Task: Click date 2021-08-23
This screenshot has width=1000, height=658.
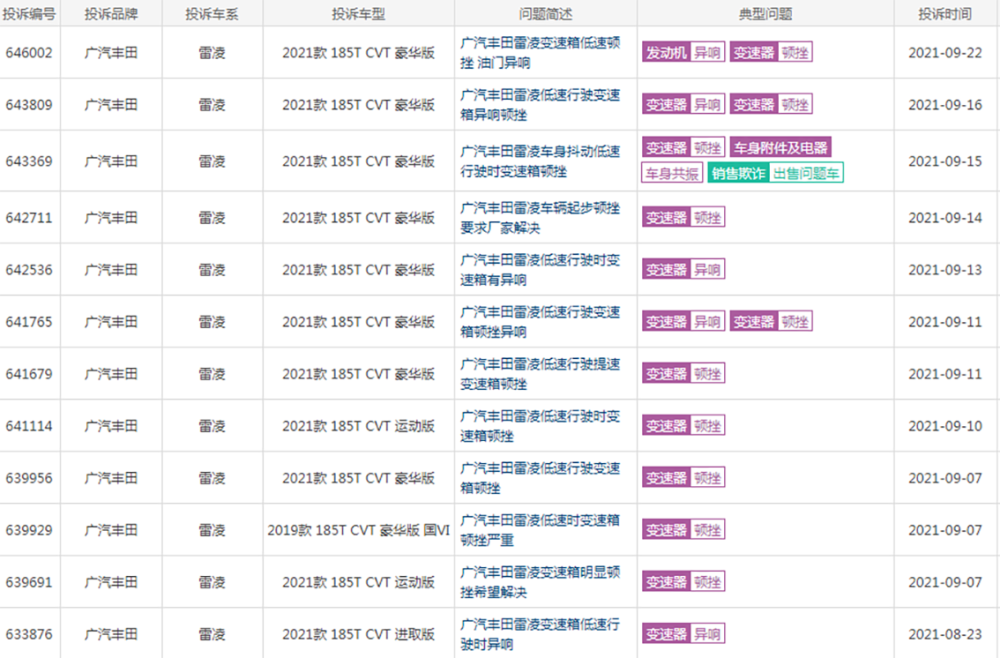Action: tap(945, 634)
